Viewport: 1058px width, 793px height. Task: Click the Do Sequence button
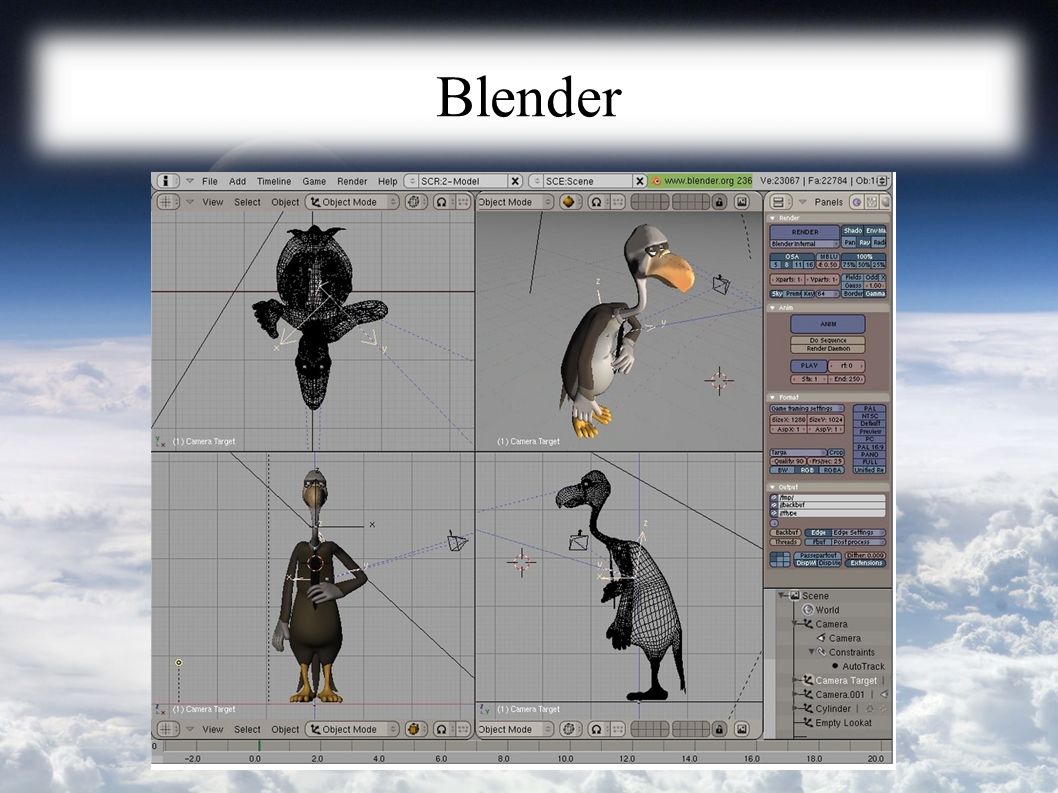click(x=828, y=341)
